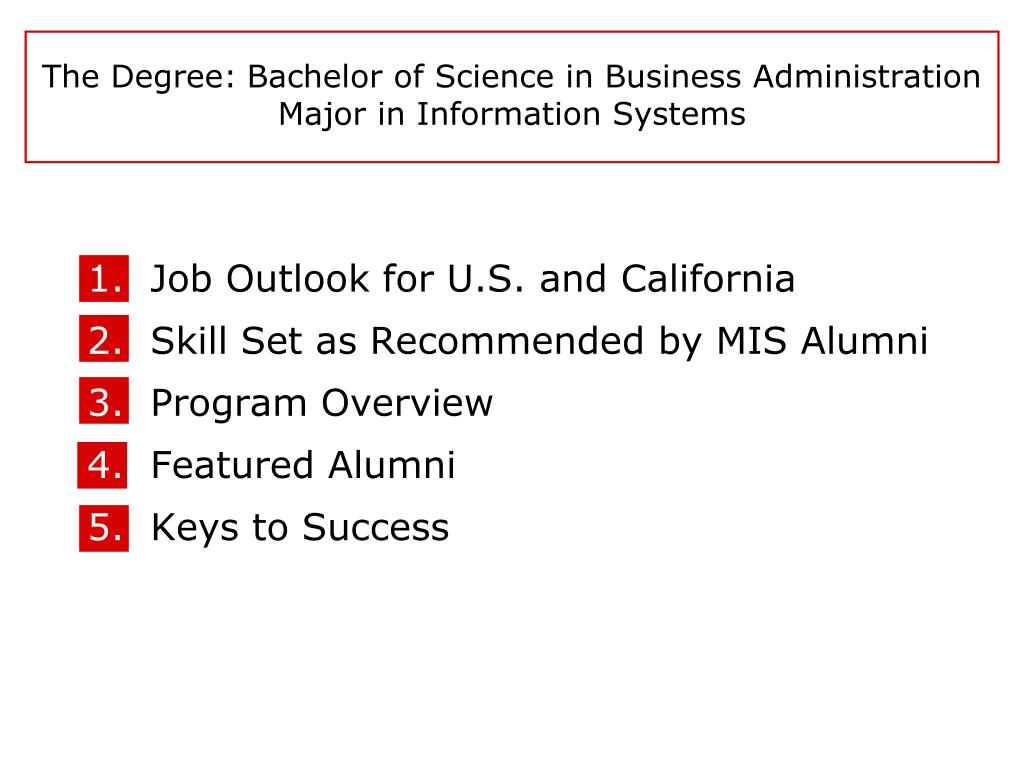The height and width of the screenshot is (768, 1024).
Task: Open Skill Set as Recommended by MIS Alumni
Action: 539,342
